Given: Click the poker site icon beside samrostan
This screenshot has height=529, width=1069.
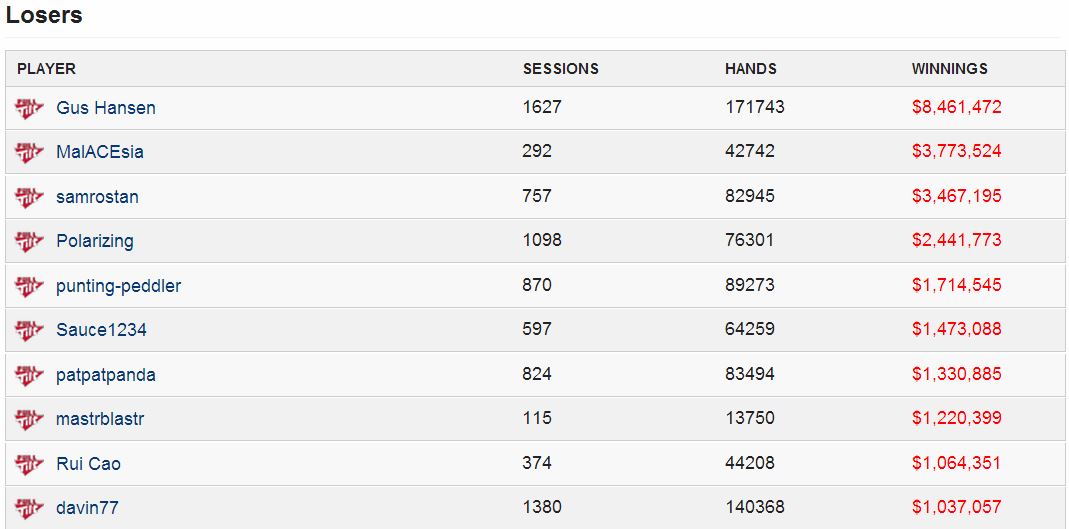Looking at the screenshot, I should [29, 198].
